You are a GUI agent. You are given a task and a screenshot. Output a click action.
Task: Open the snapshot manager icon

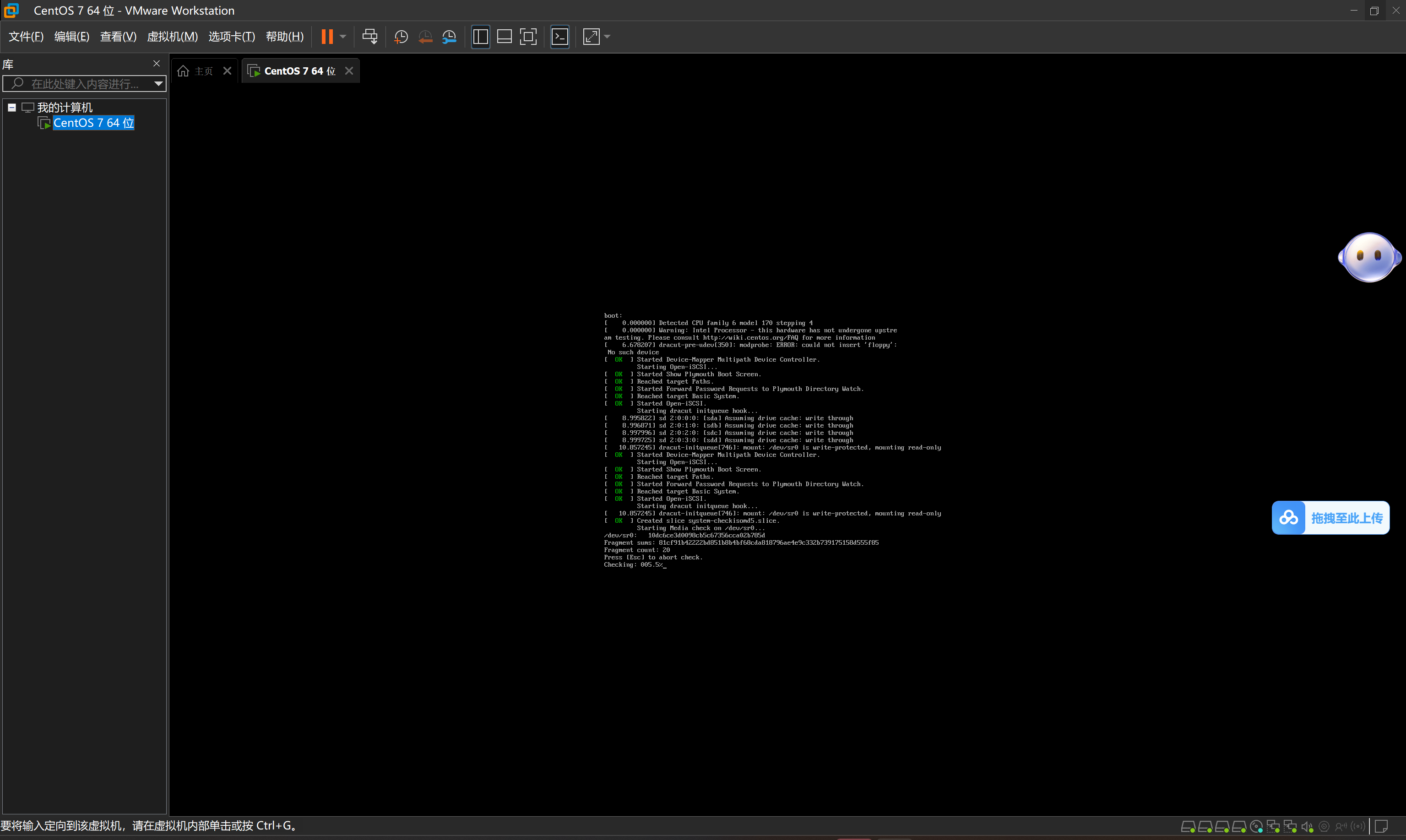click(449, 36)
